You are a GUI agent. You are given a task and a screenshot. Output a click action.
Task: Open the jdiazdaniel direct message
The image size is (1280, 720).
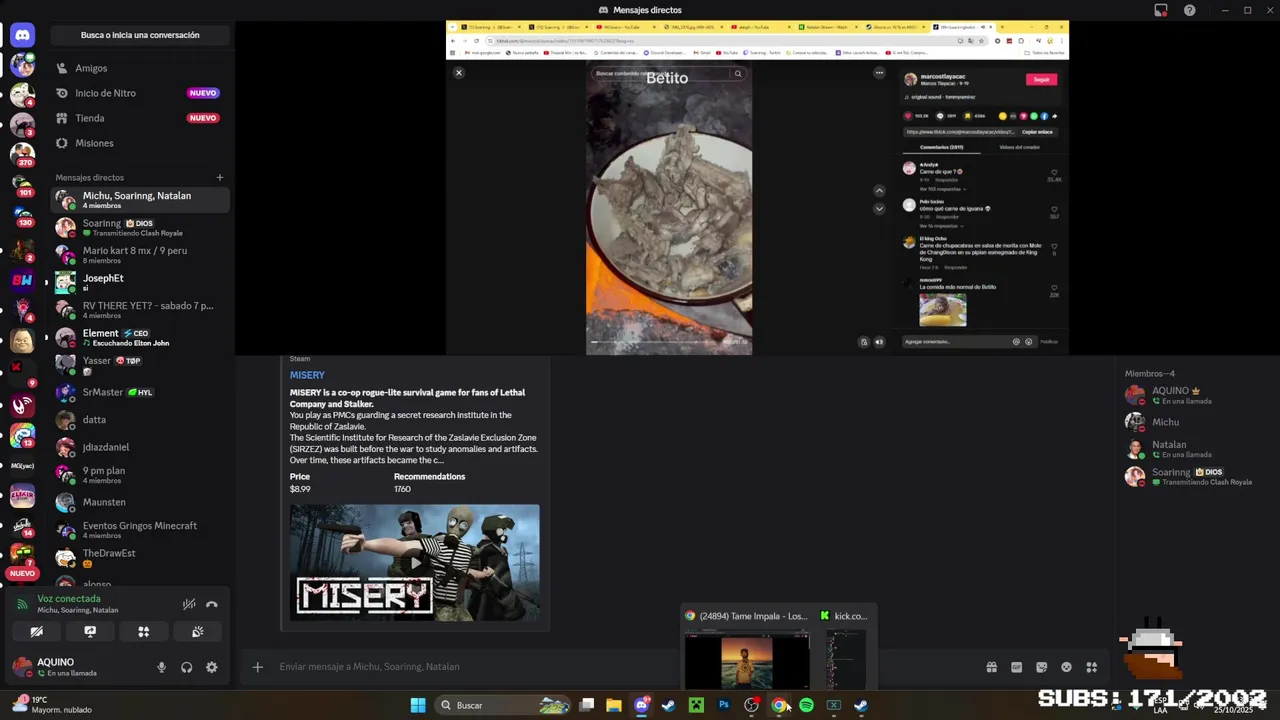(x=140, y=447)
